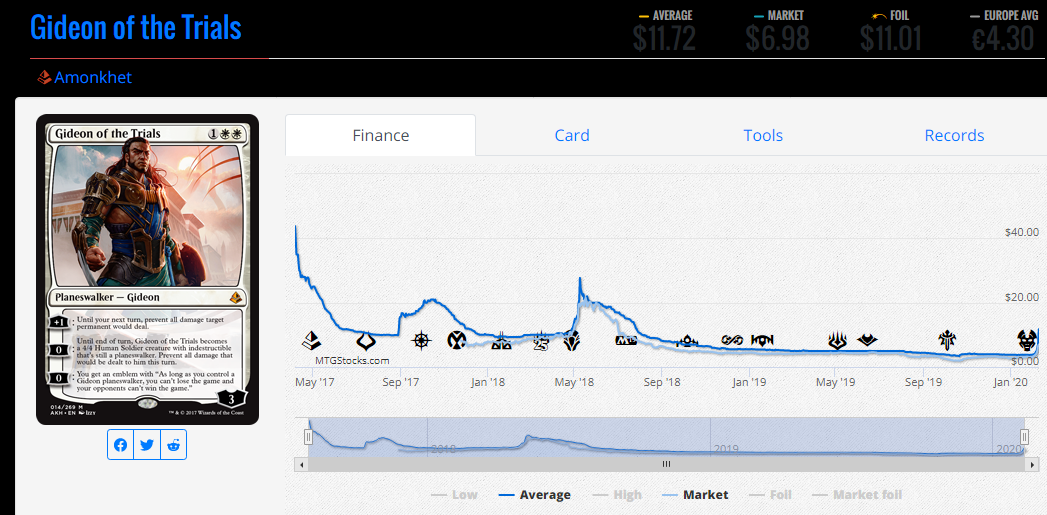Viewport: 1047px width, 515px height.
Task: Click the Sep '18 x-axis label
Action: [x=662, y=382]
